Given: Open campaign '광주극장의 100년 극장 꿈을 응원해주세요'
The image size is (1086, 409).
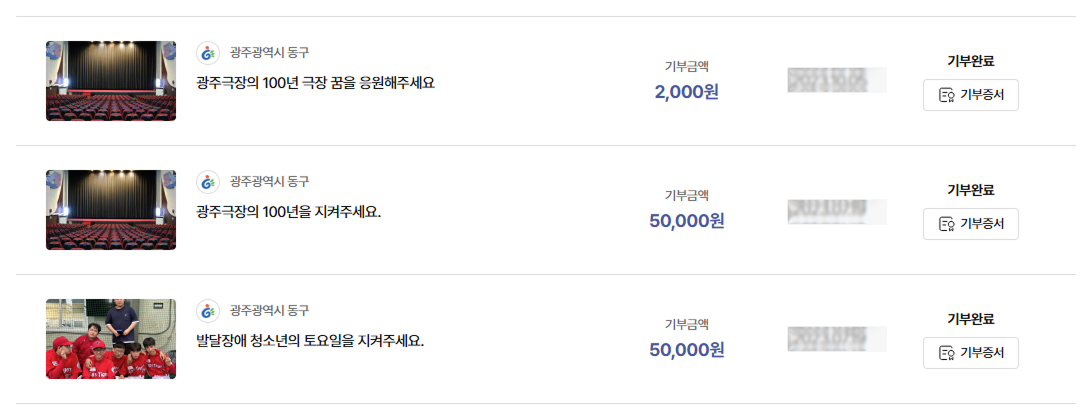Looking at the screenshot, I should click(316, 83).
